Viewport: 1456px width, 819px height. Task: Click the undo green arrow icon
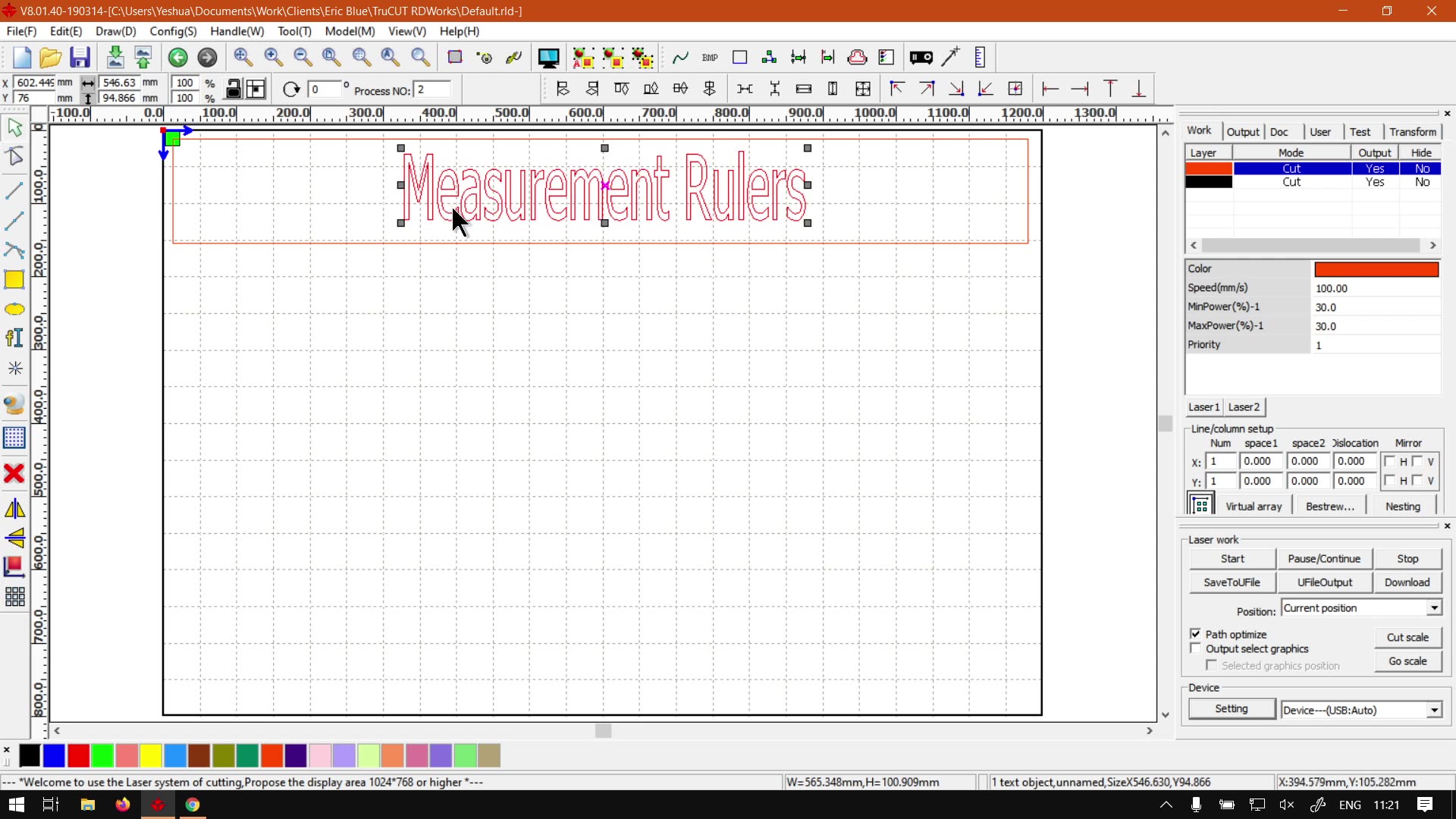(x=177, y=58)
